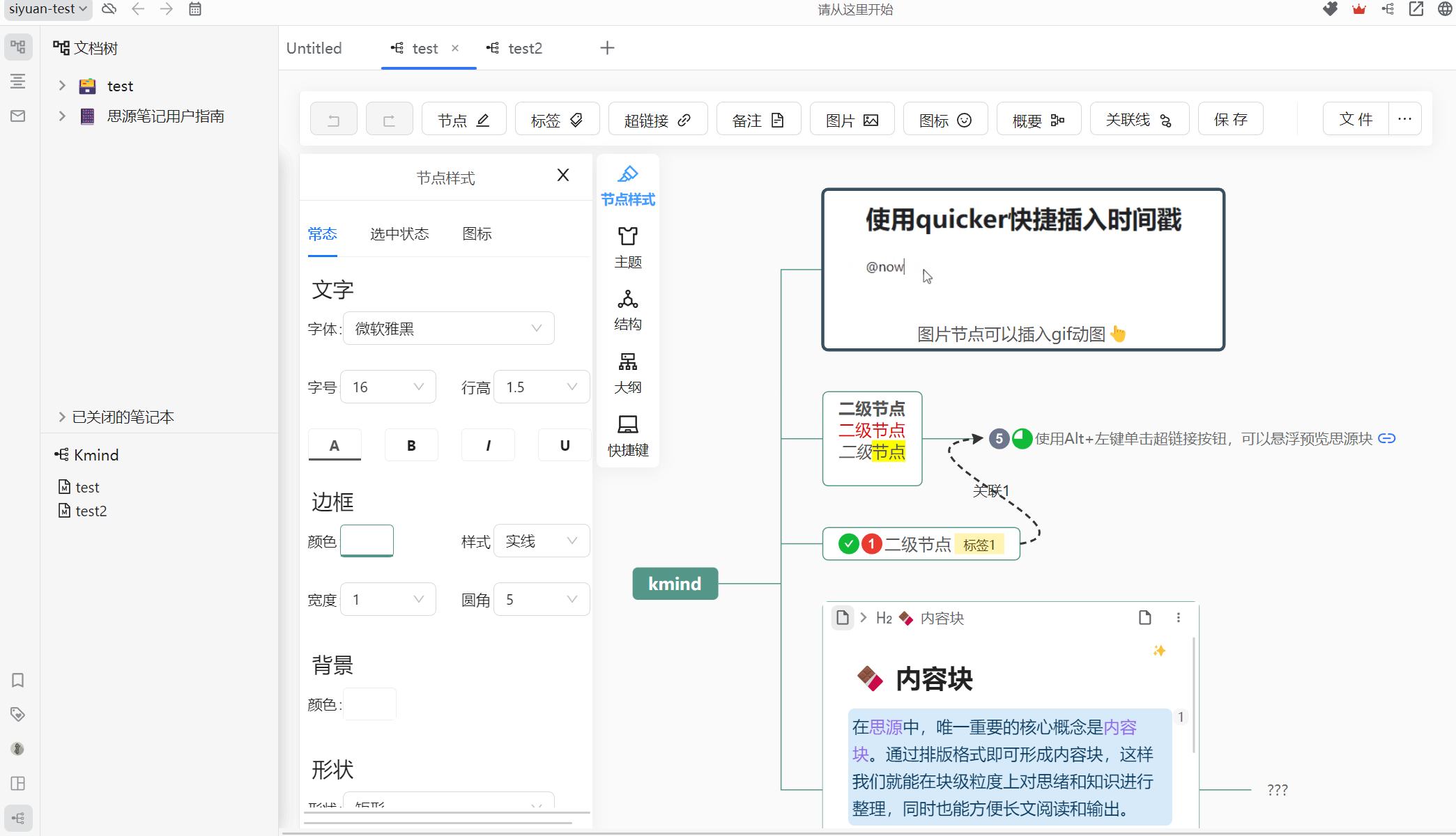The width and height of the screenshot is (1456, 836).
Task: Open the 大纲 outline panel
Action: [x=628, y=373]
